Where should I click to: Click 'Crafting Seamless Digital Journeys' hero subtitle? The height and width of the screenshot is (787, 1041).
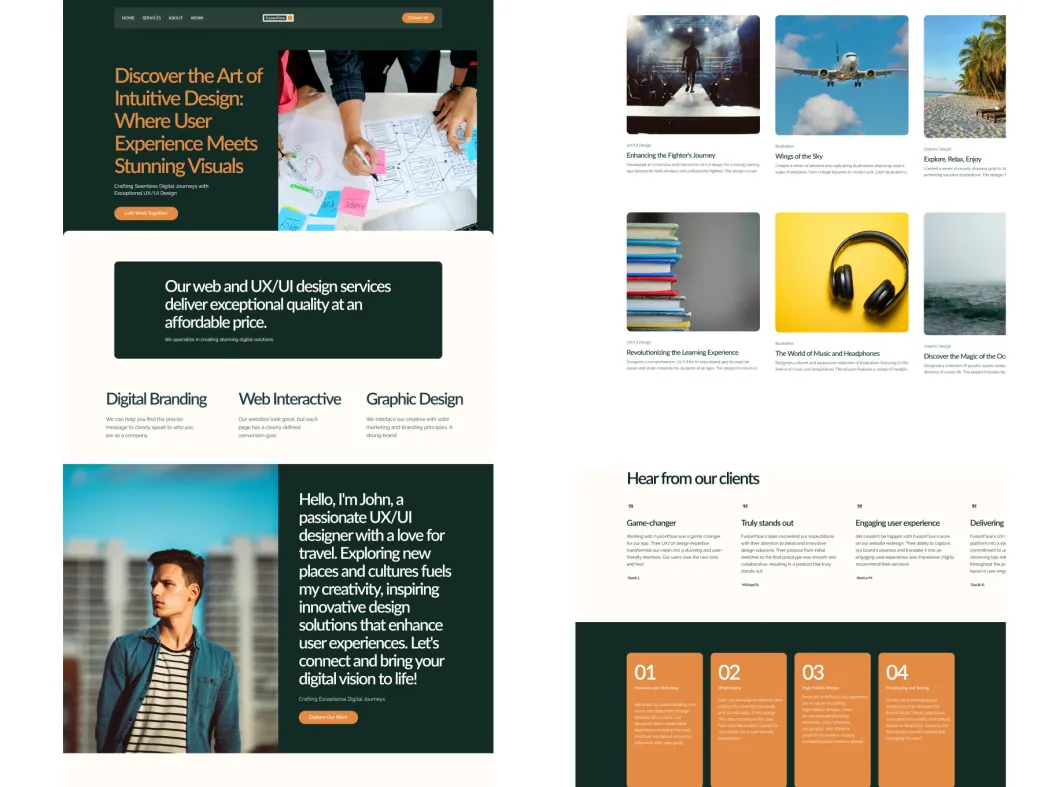(161, 189)
